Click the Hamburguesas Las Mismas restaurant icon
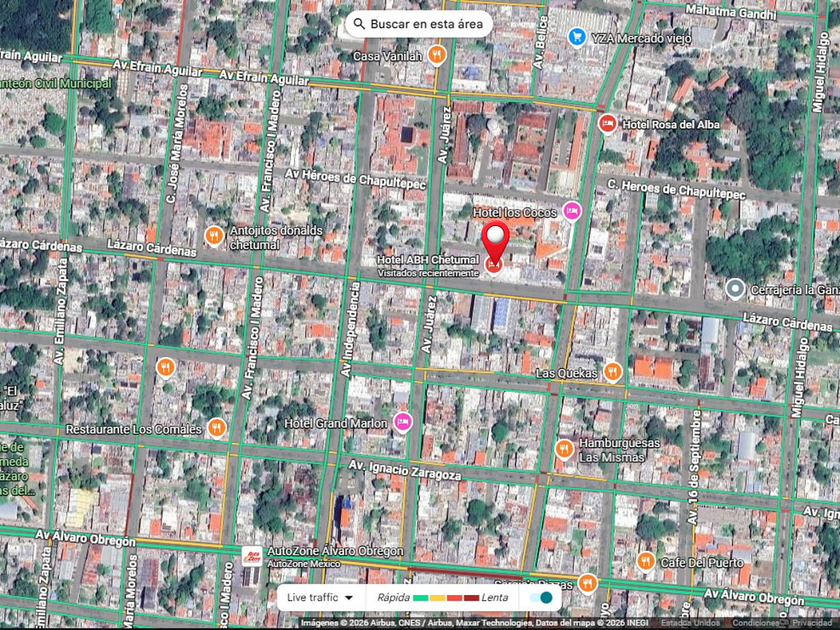The image size is (840, 630). tap(564, 449)
